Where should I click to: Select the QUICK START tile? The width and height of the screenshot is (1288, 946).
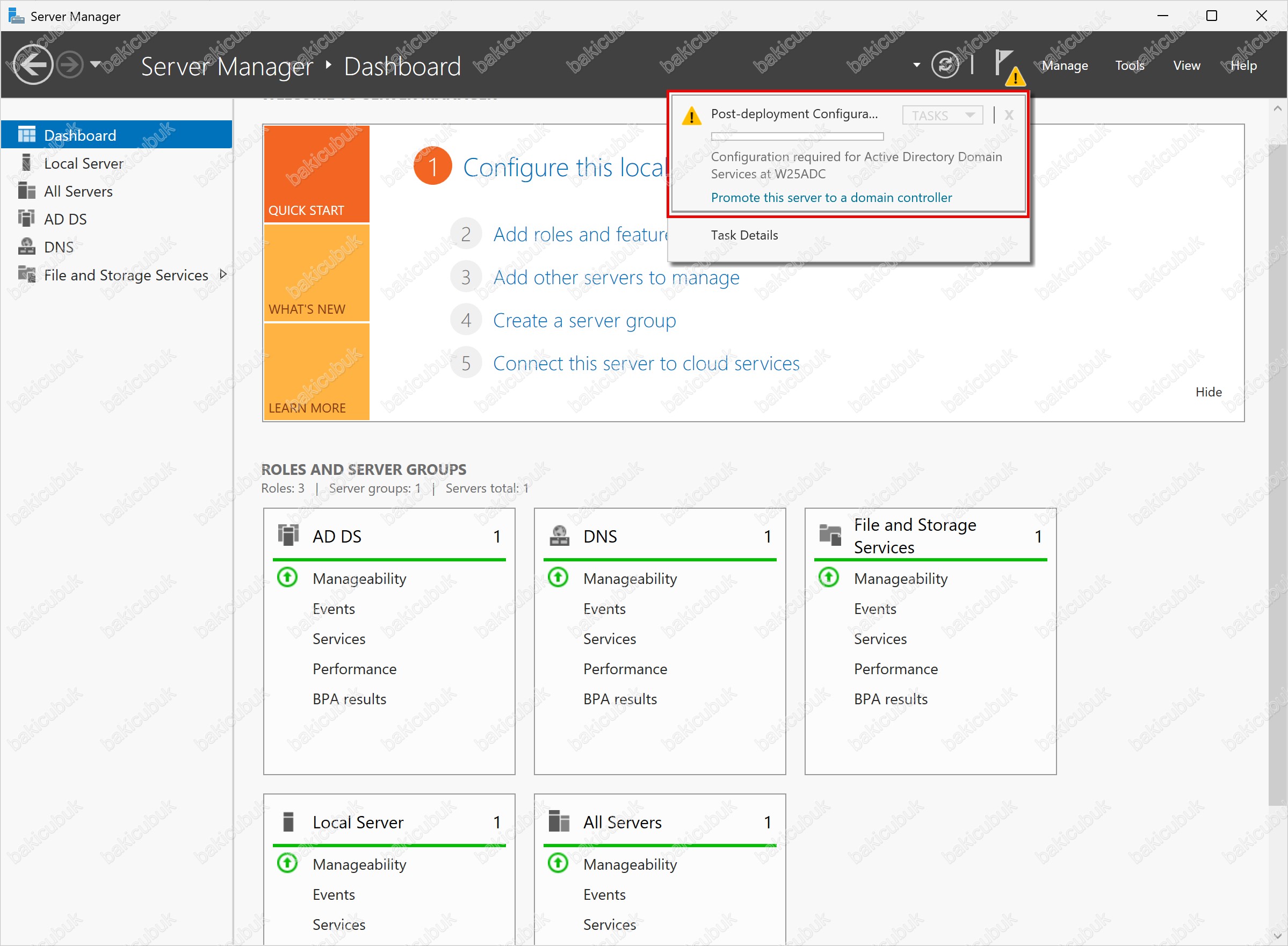(x=316, y=174)
